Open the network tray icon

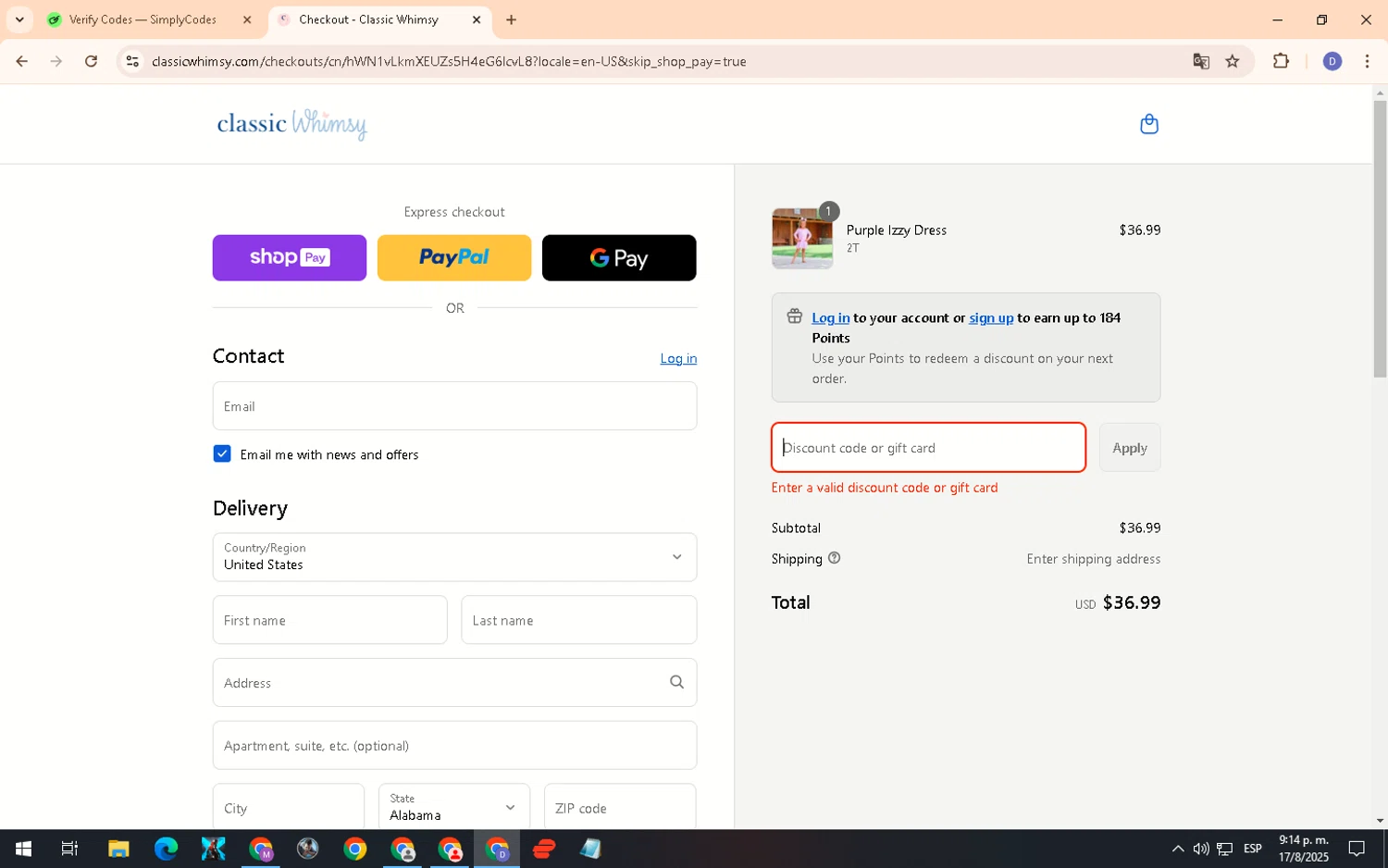pyautogui.click(x=1224, y=849)
